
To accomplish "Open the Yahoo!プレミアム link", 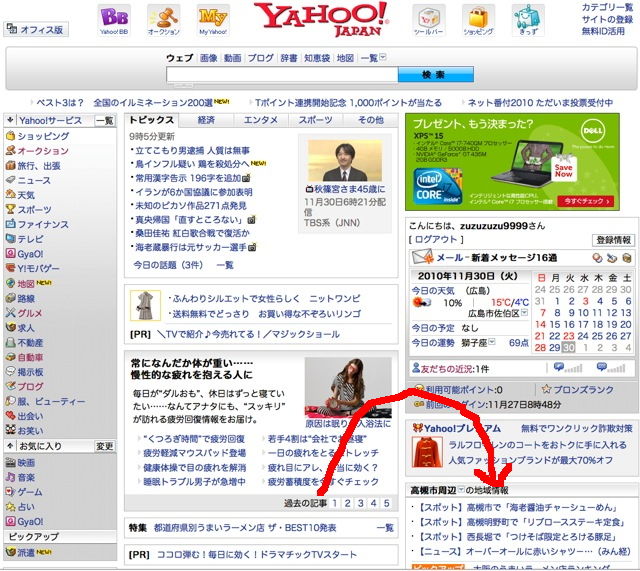I will [462, 429].
